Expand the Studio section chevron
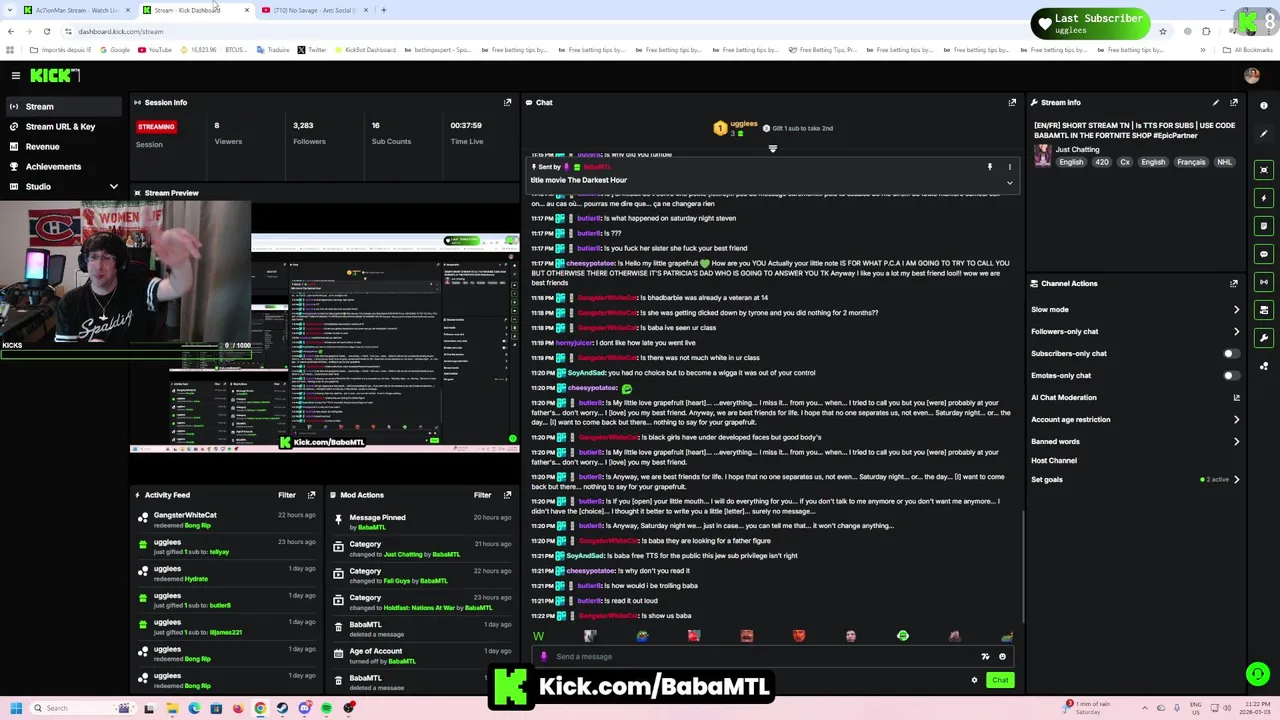Viewport: 1280px width, 720px height. pos(113,186)
